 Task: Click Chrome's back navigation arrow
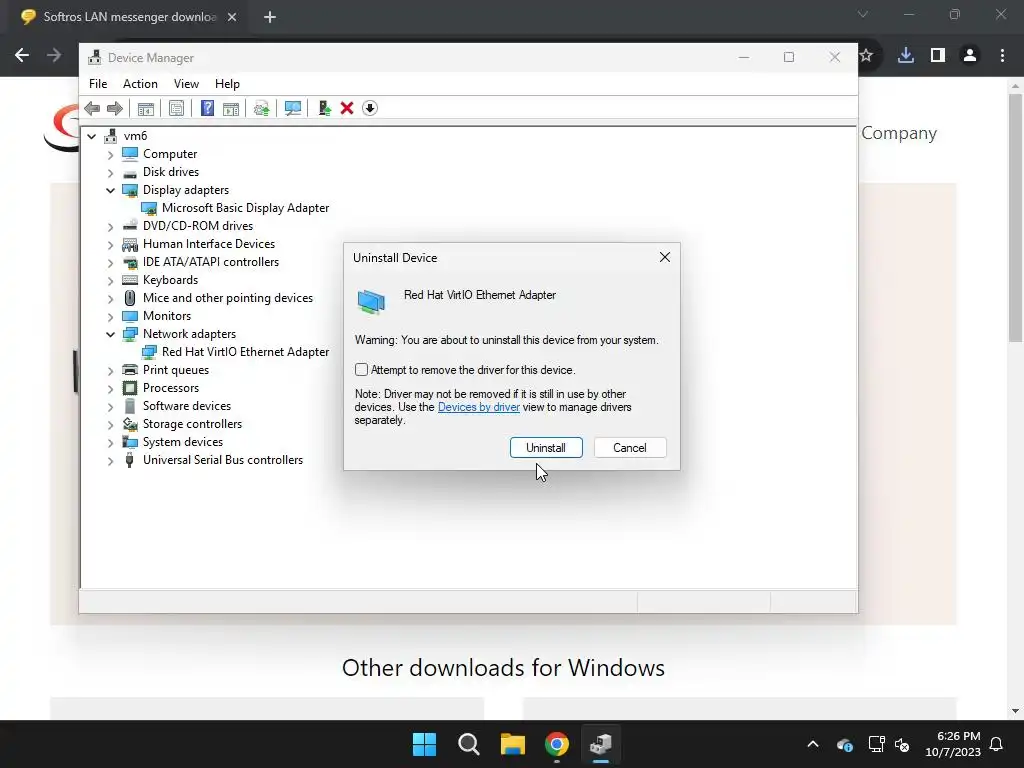22,56
